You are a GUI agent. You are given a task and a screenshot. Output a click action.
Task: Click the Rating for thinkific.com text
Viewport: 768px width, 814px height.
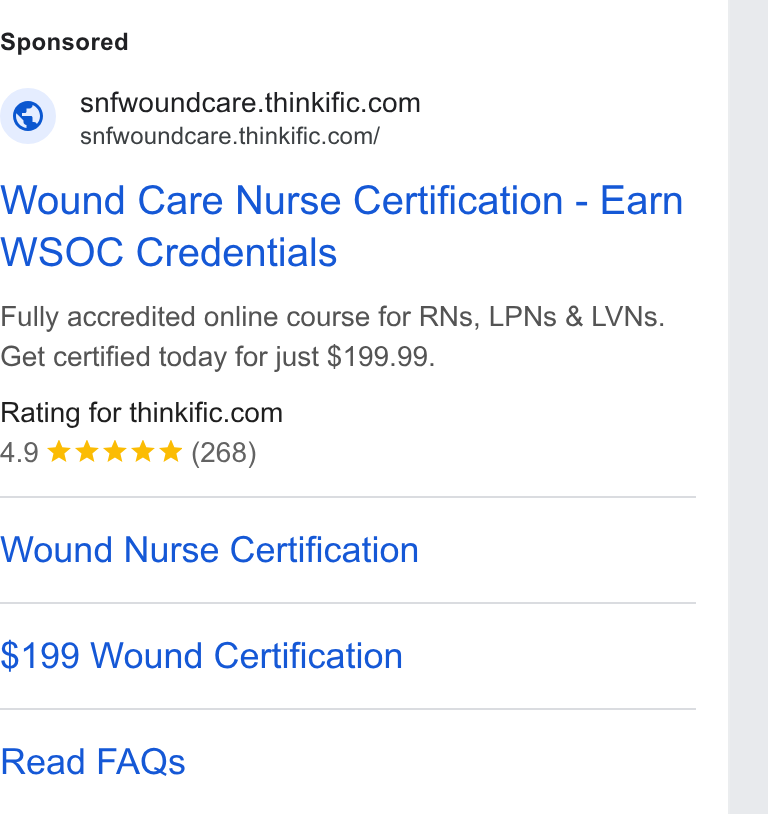[x=141, y=413]
